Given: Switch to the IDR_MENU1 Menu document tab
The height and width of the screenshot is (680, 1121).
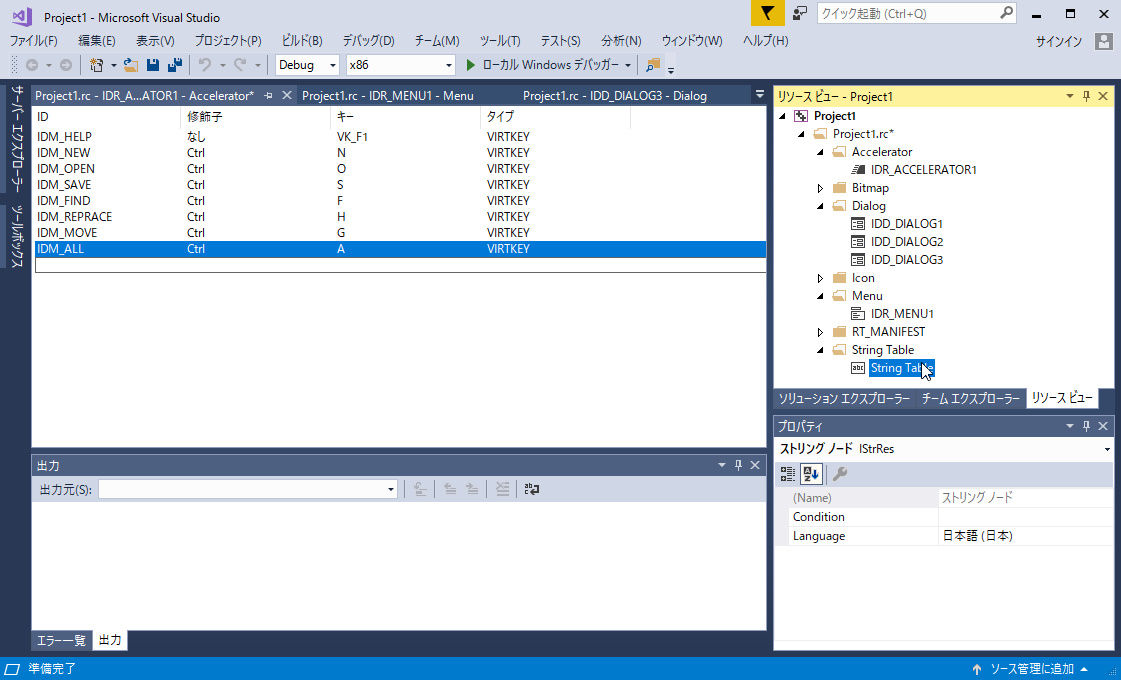Looking at the screenshot, I should point(388,96).
